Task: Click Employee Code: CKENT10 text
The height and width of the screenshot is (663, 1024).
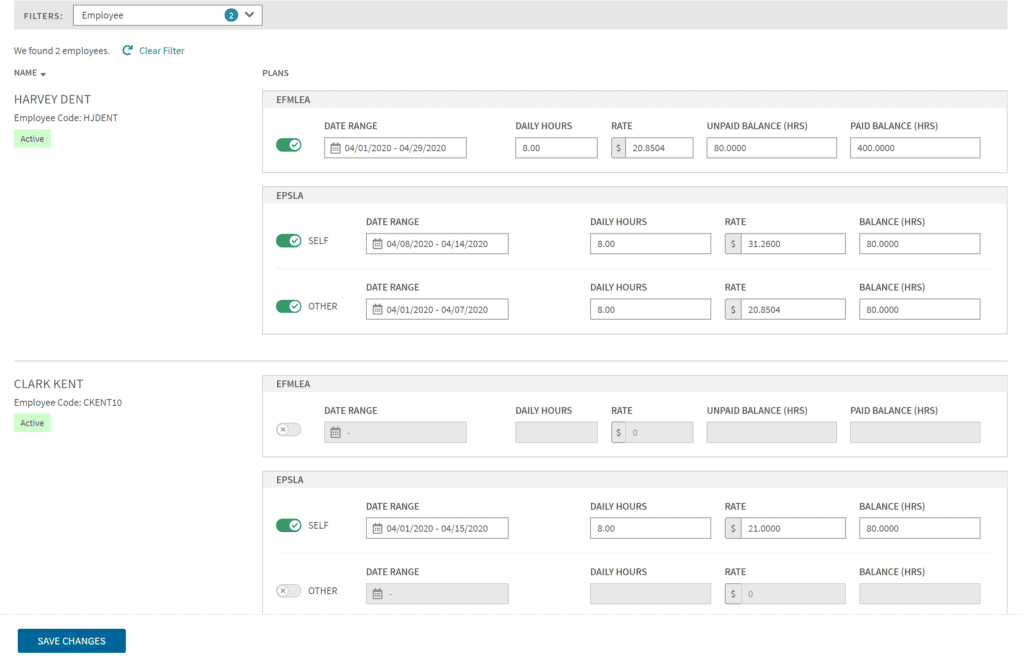Action: 68,403
